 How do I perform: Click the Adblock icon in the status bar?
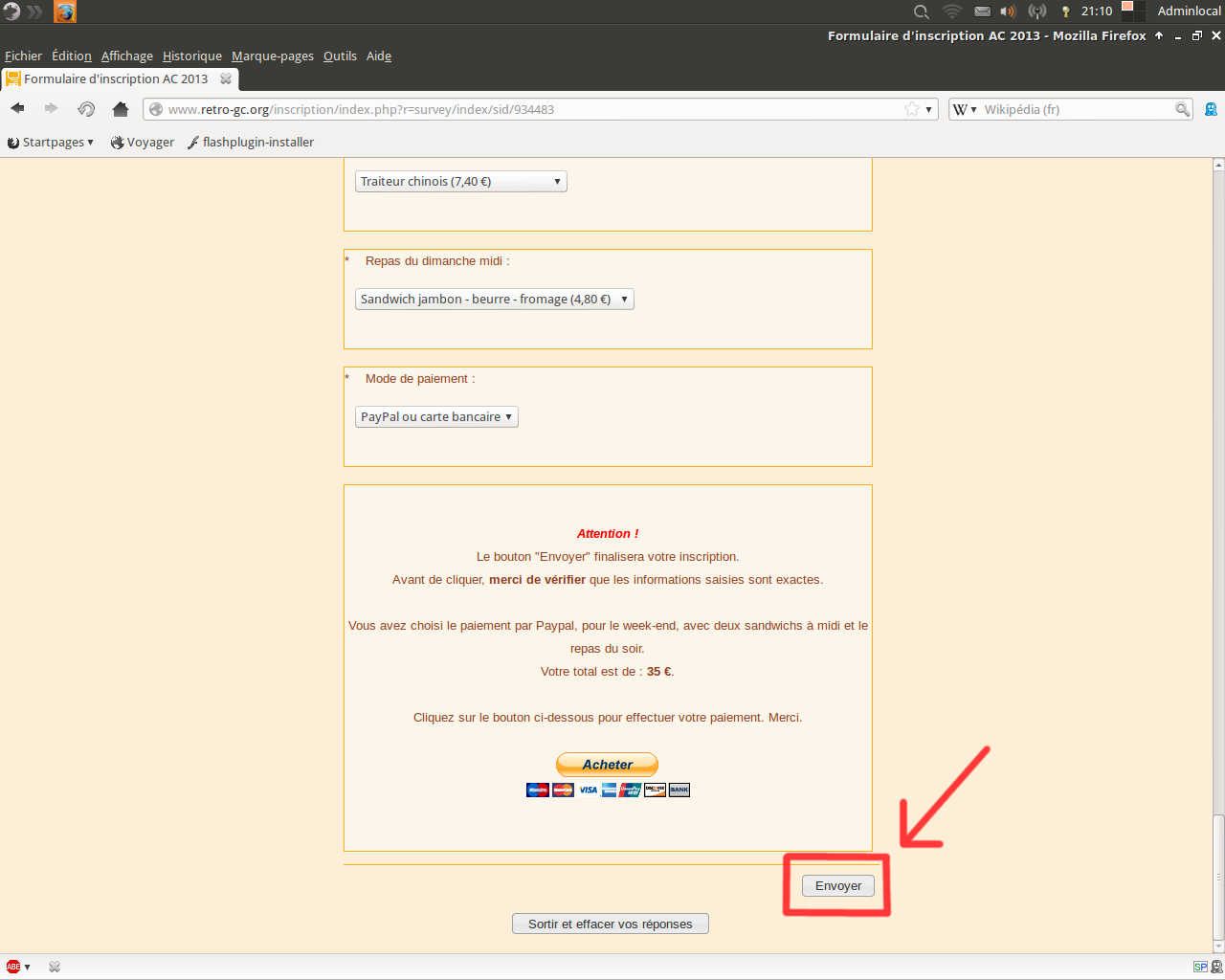tap(13, 967)
